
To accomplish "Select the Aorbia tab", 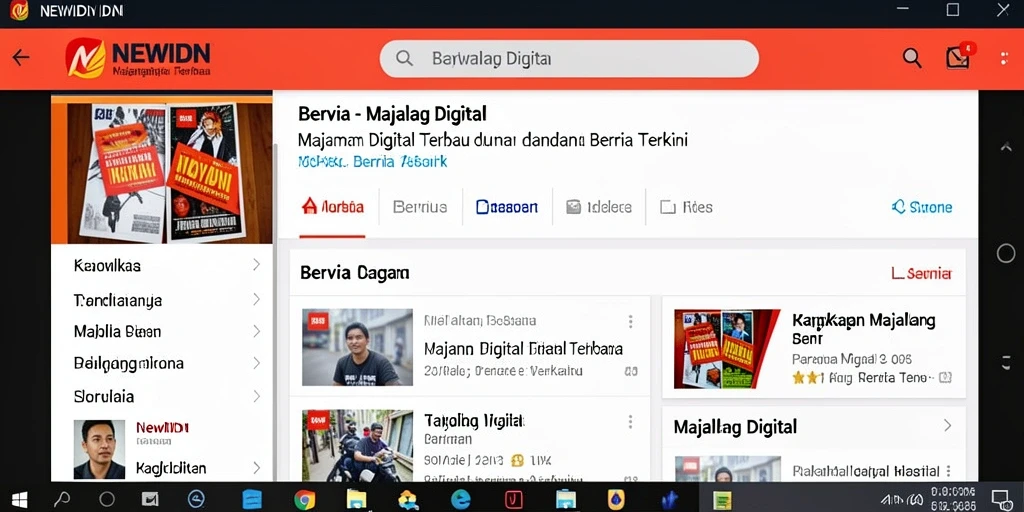I will point(332,207).
